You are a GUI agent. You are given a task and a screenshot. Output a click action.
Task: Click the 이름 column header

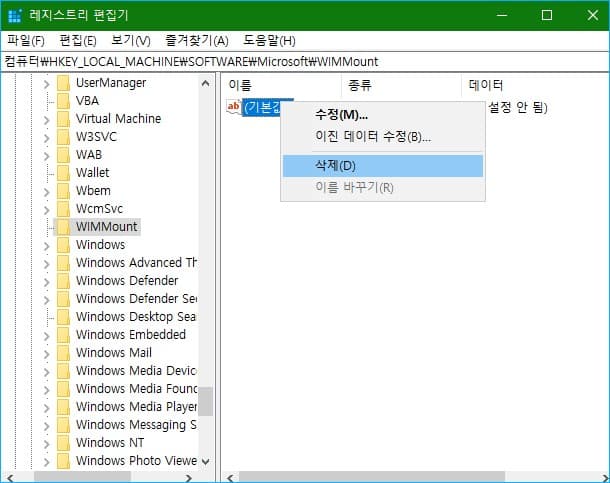tap(283, 85)
